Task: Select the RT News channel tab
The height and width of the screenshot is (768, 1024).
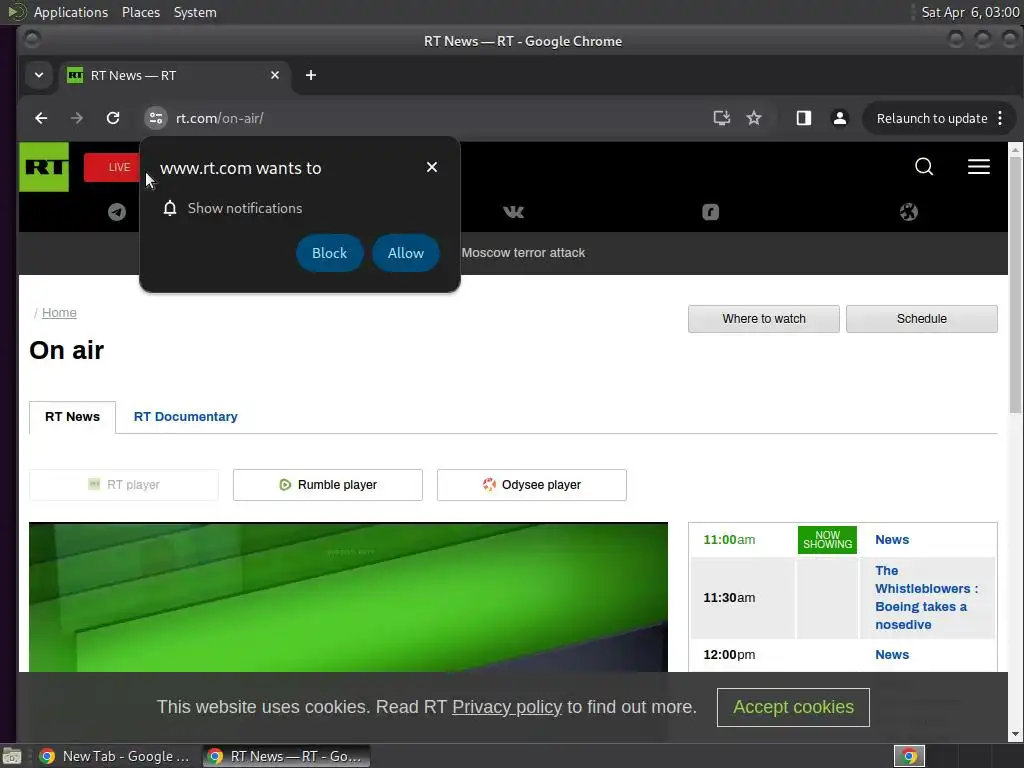Action: tap(72, 417)
